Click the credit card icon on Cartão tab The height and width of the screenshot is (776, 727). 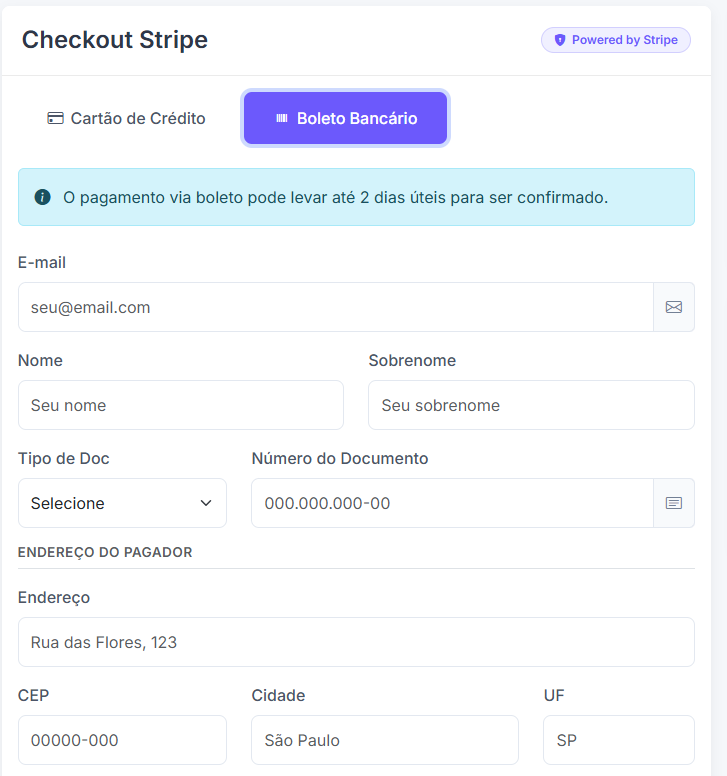[x=55, y=118]
